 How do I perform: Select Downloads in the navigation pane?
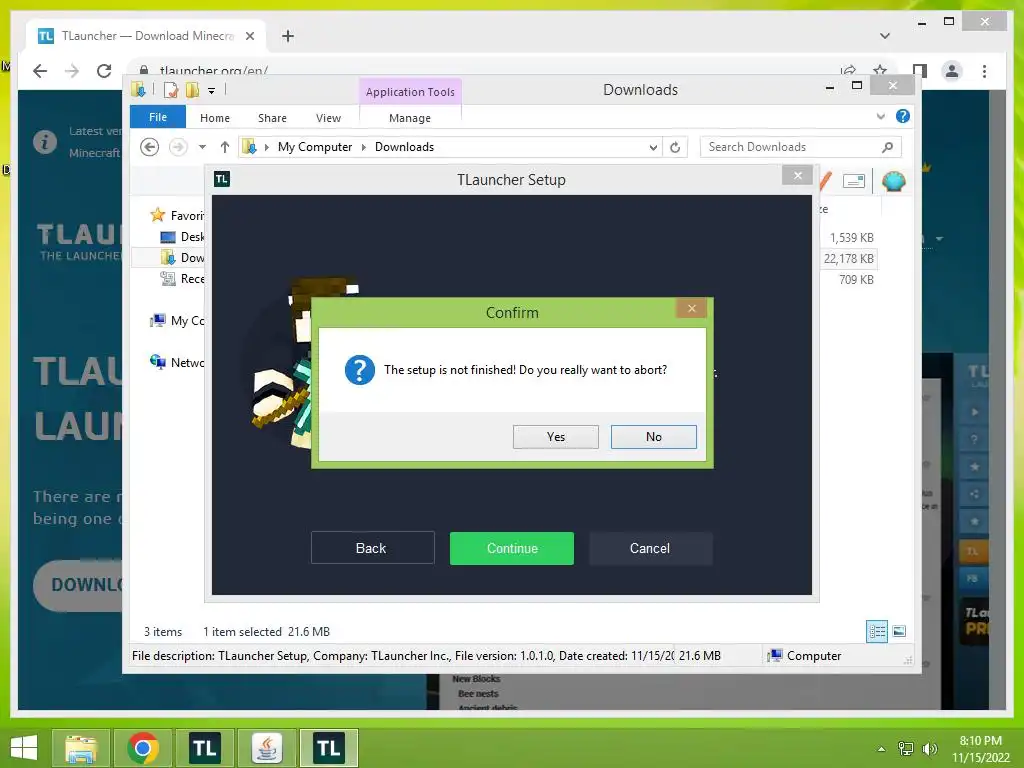coord(182,257)
